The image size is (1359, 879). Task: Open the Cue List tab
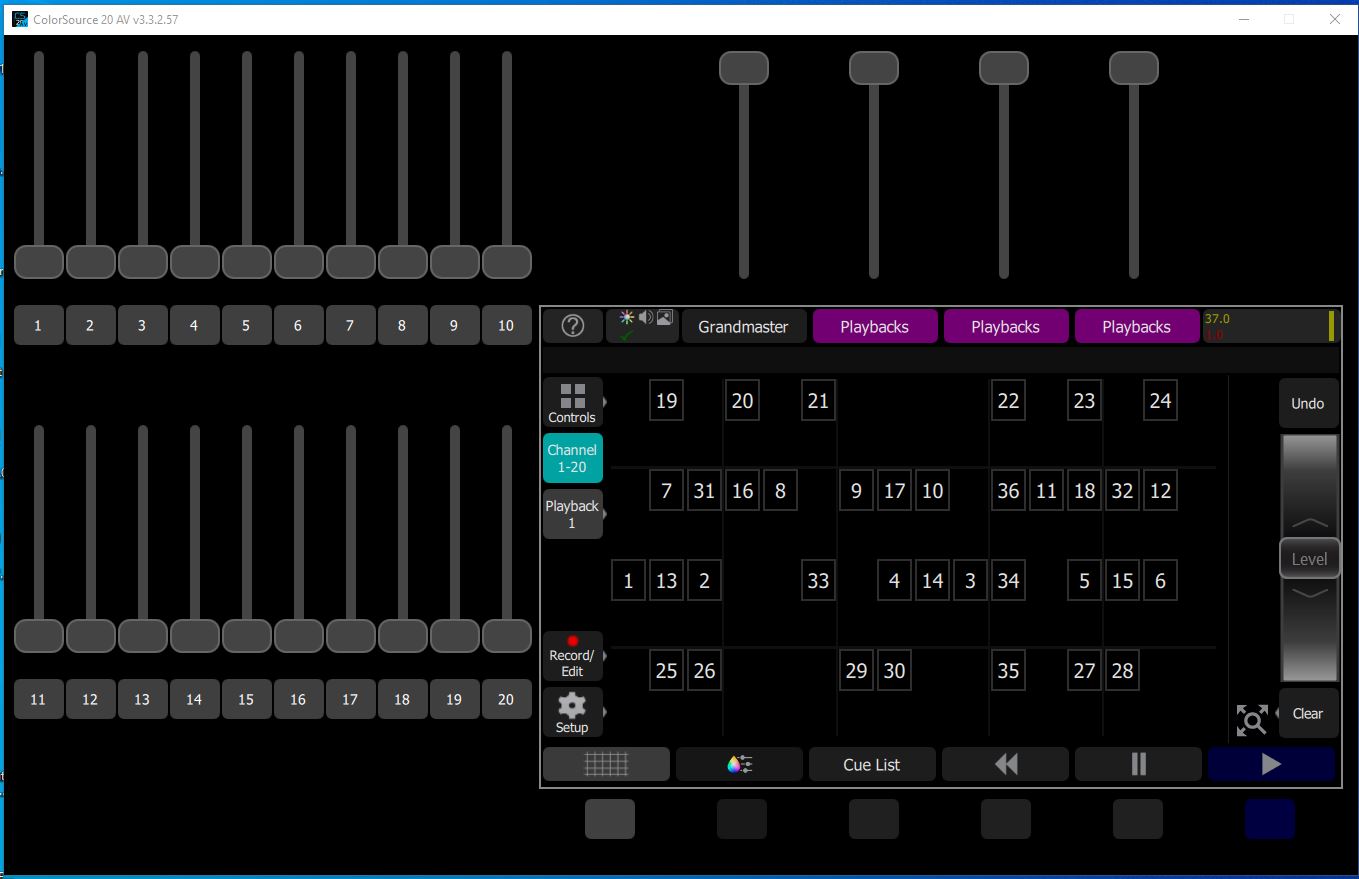(x=872, y=764)
